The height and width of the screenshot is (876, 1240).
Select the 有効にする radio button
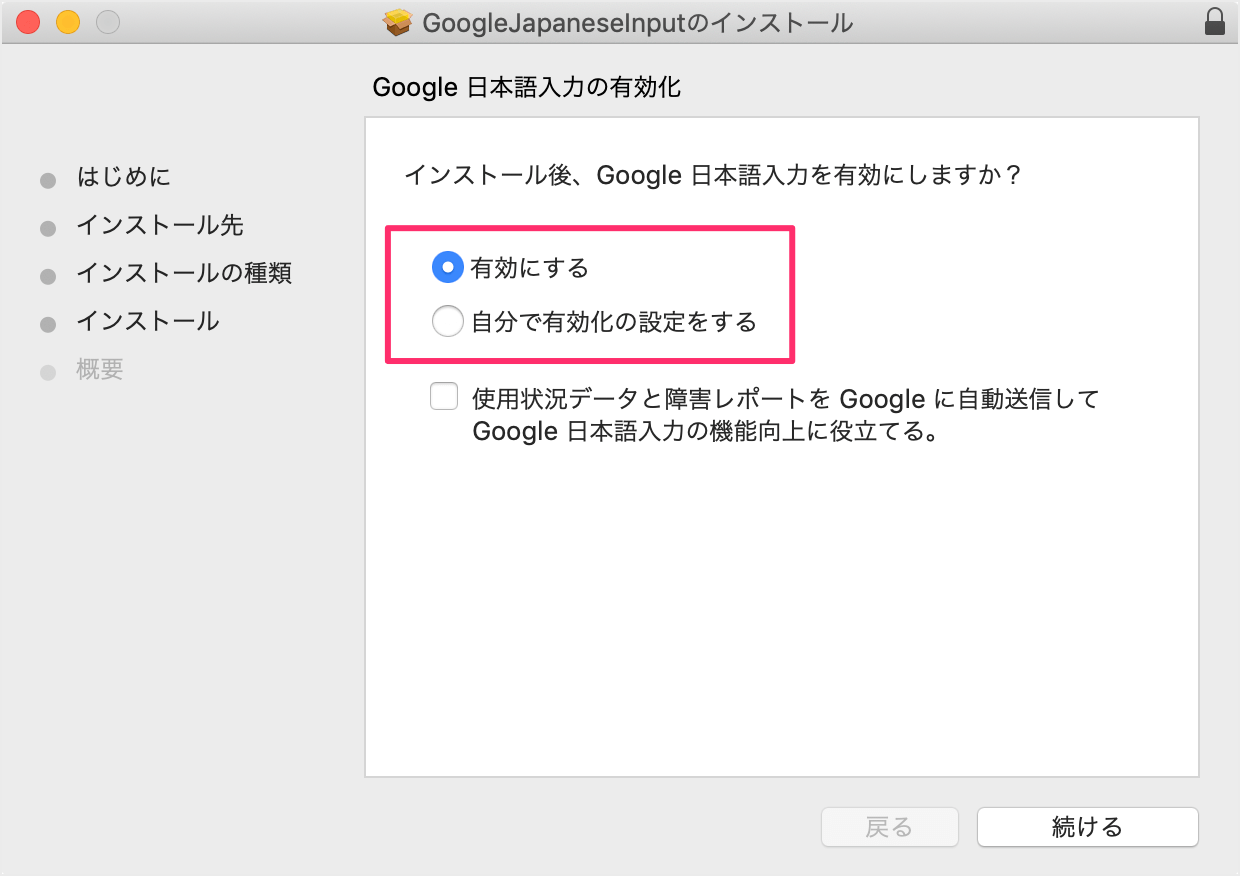[447, 267]
